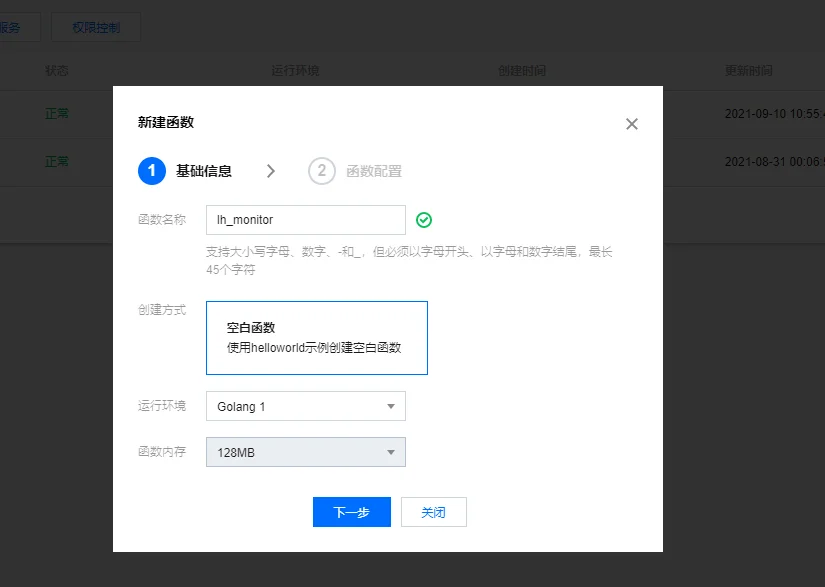Select step 1 基础信息
Viewport: 825px width, 587px height.
[185, 171]
